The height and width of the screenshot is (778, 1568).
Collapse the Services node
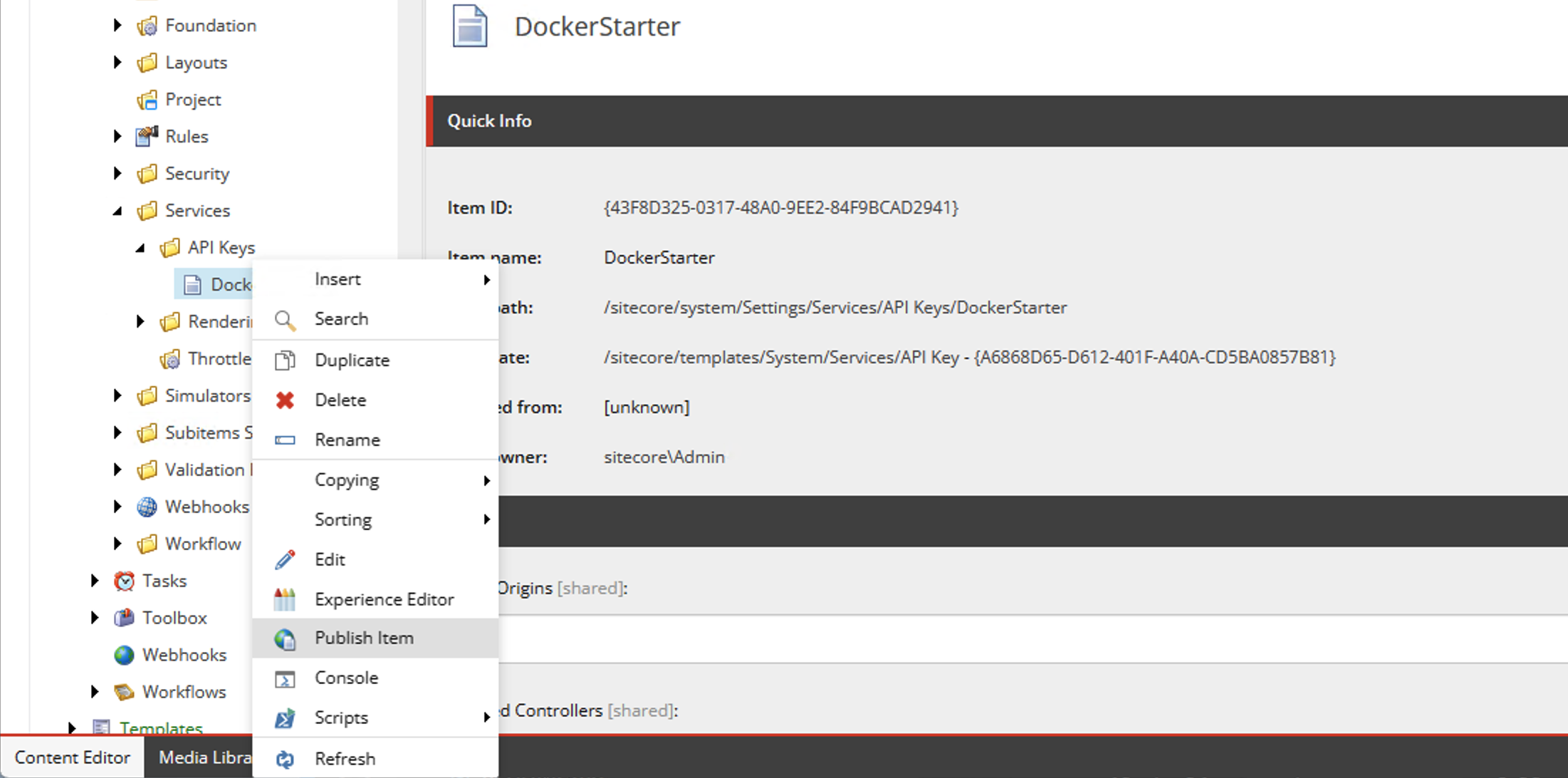[117, 211]
